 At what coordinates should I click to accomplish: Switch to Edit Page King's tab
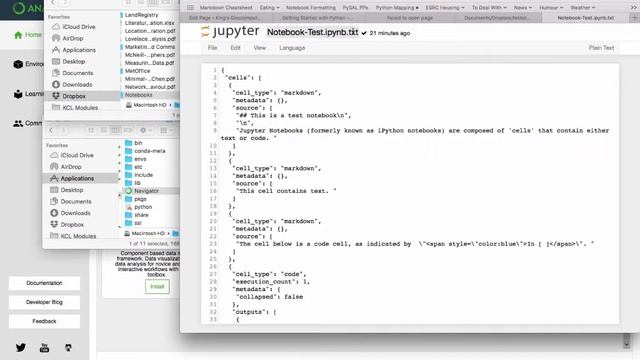pos(225,18)
